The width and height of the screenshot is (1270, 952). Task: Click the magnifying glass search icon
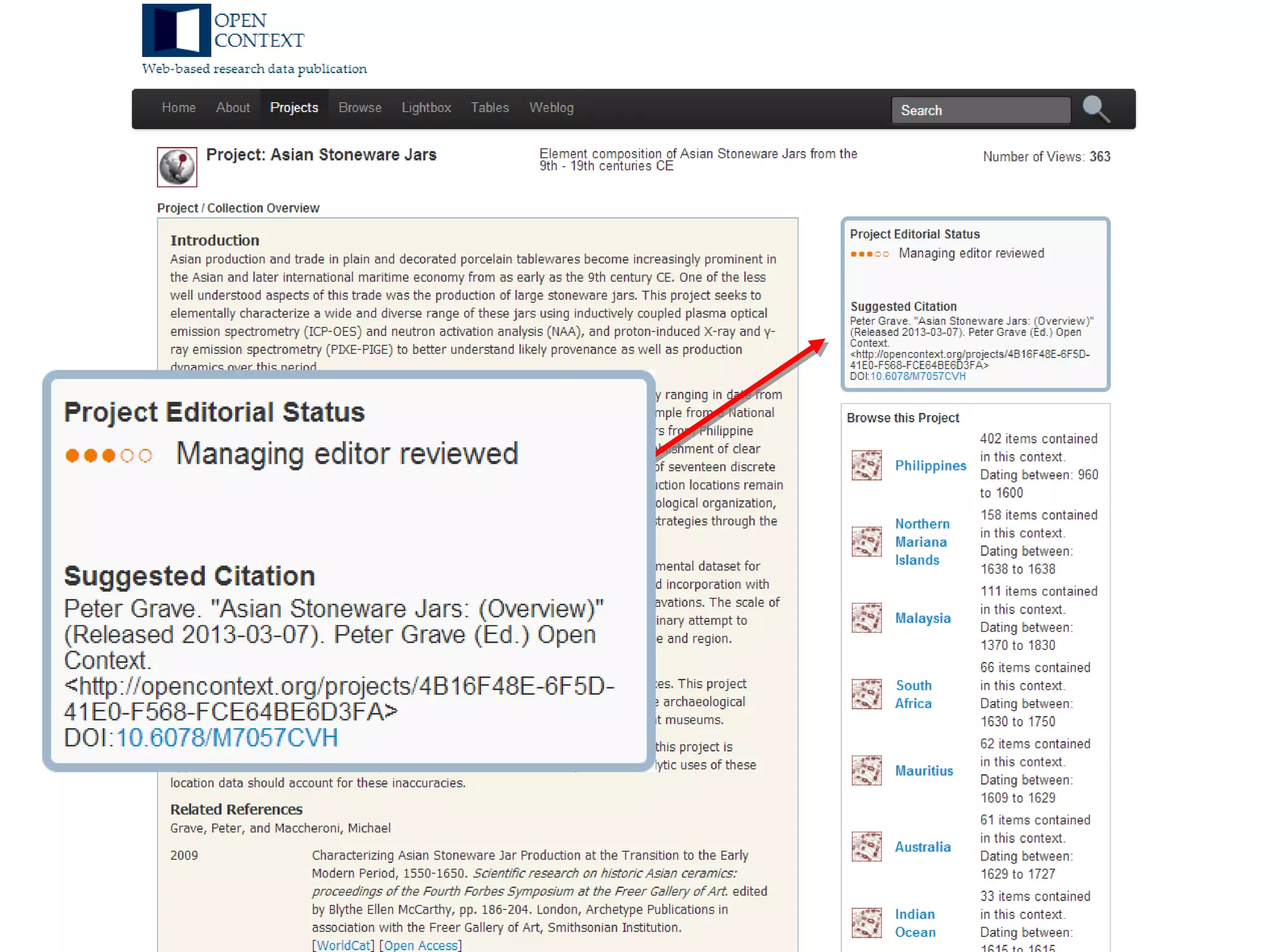pyautogui.click(x=1096, y=110)
